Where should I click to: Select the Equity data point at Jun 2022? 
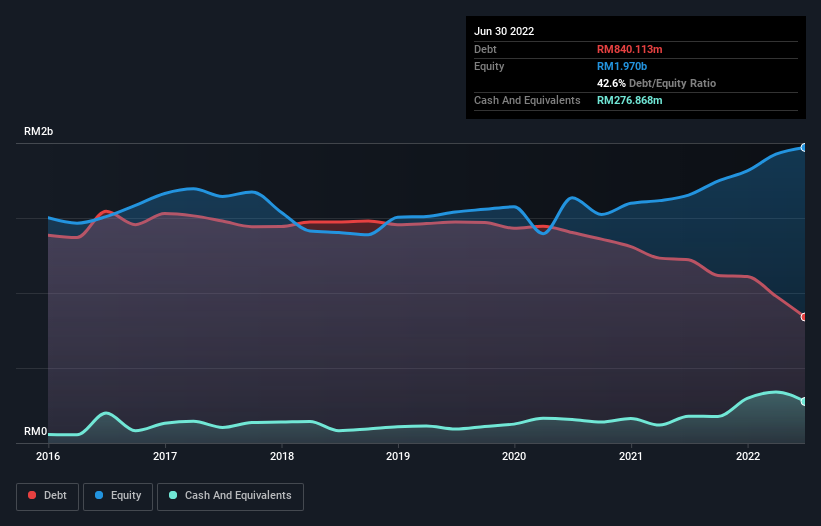(804, 148)
